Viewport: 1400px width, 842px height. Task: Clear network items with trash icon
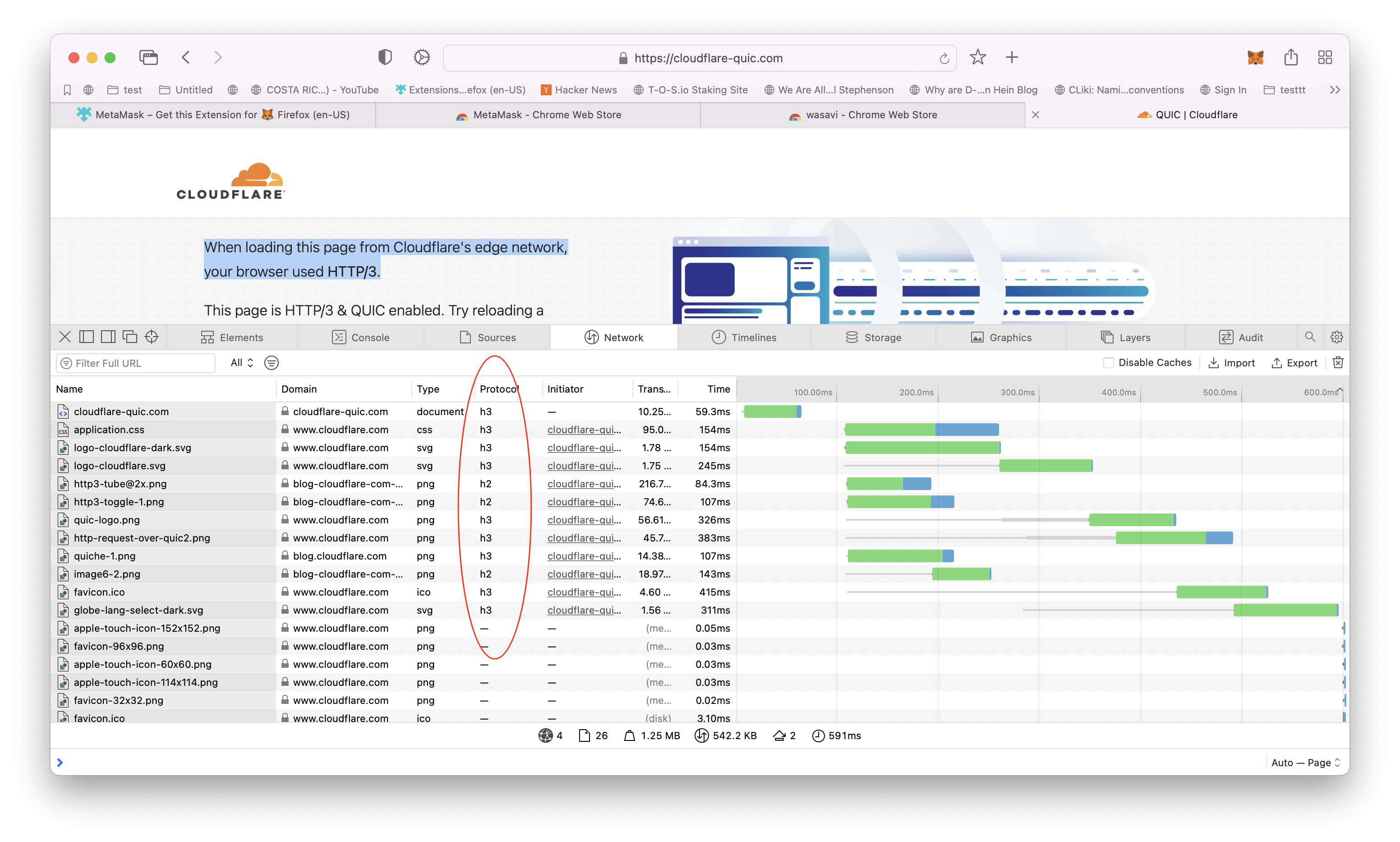1338,362
